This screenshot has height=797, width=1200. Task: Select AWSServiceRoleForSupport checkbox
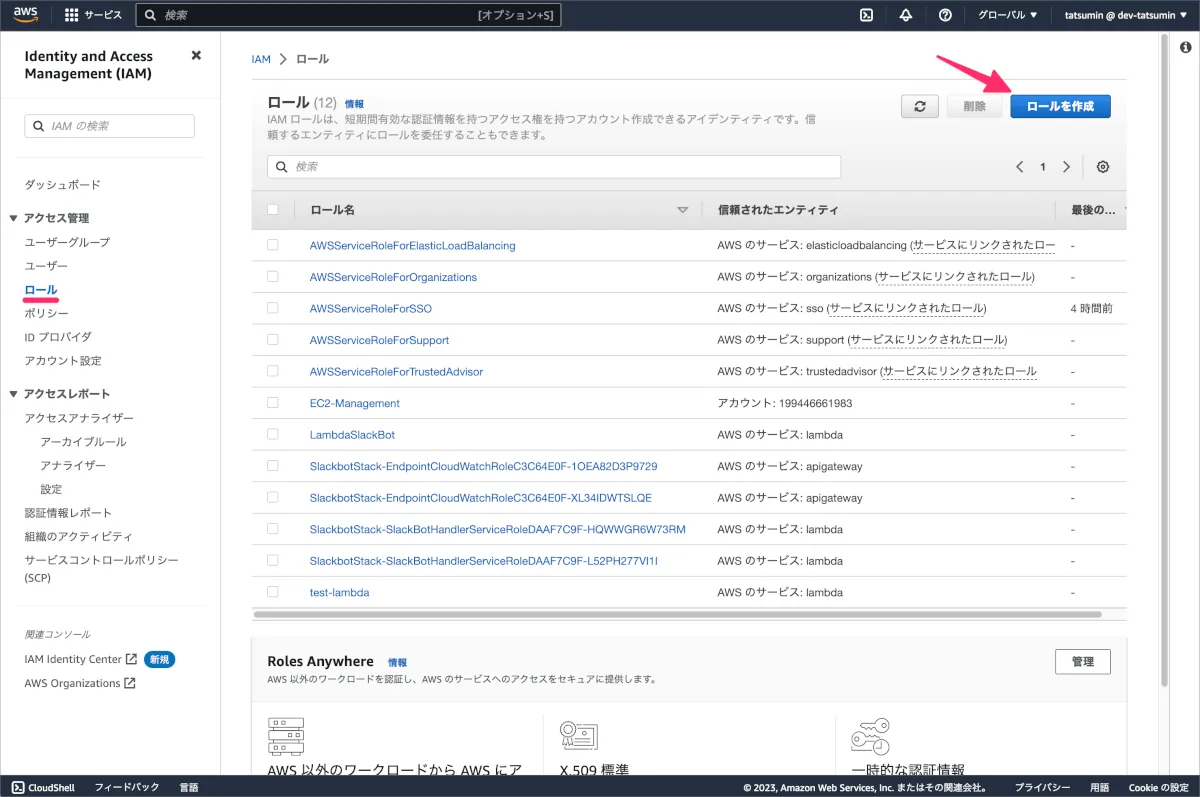pos(273,340)
